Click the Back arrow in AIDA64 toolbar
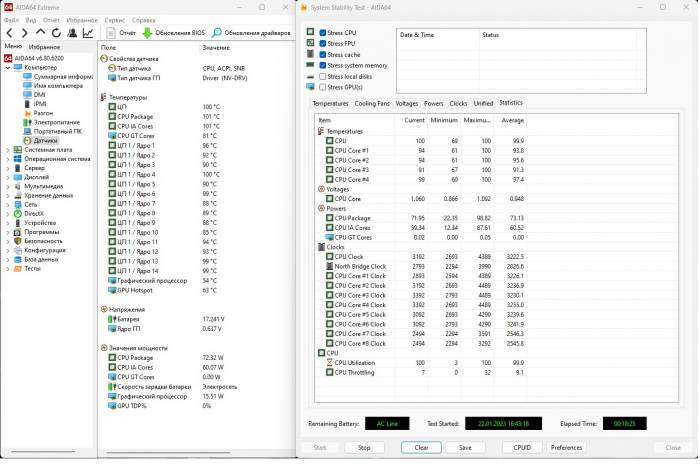 tap(9, 33)
